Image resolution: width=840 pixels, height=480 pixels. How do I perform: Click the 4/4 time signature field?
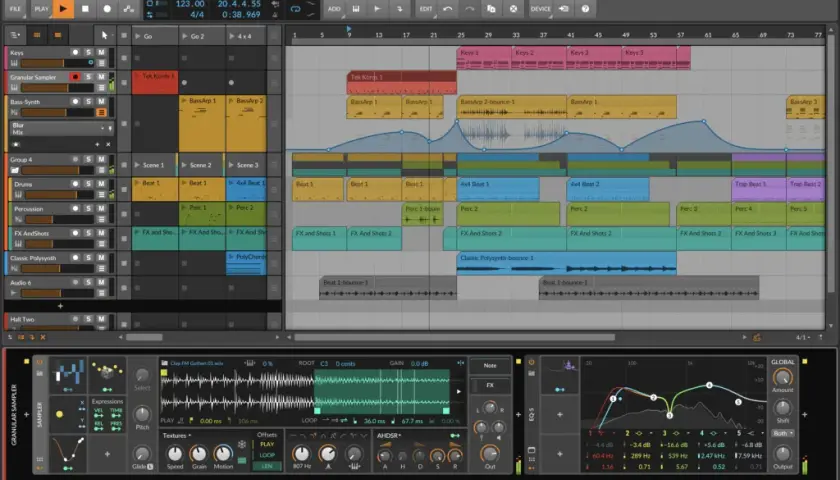pos(197,14)
